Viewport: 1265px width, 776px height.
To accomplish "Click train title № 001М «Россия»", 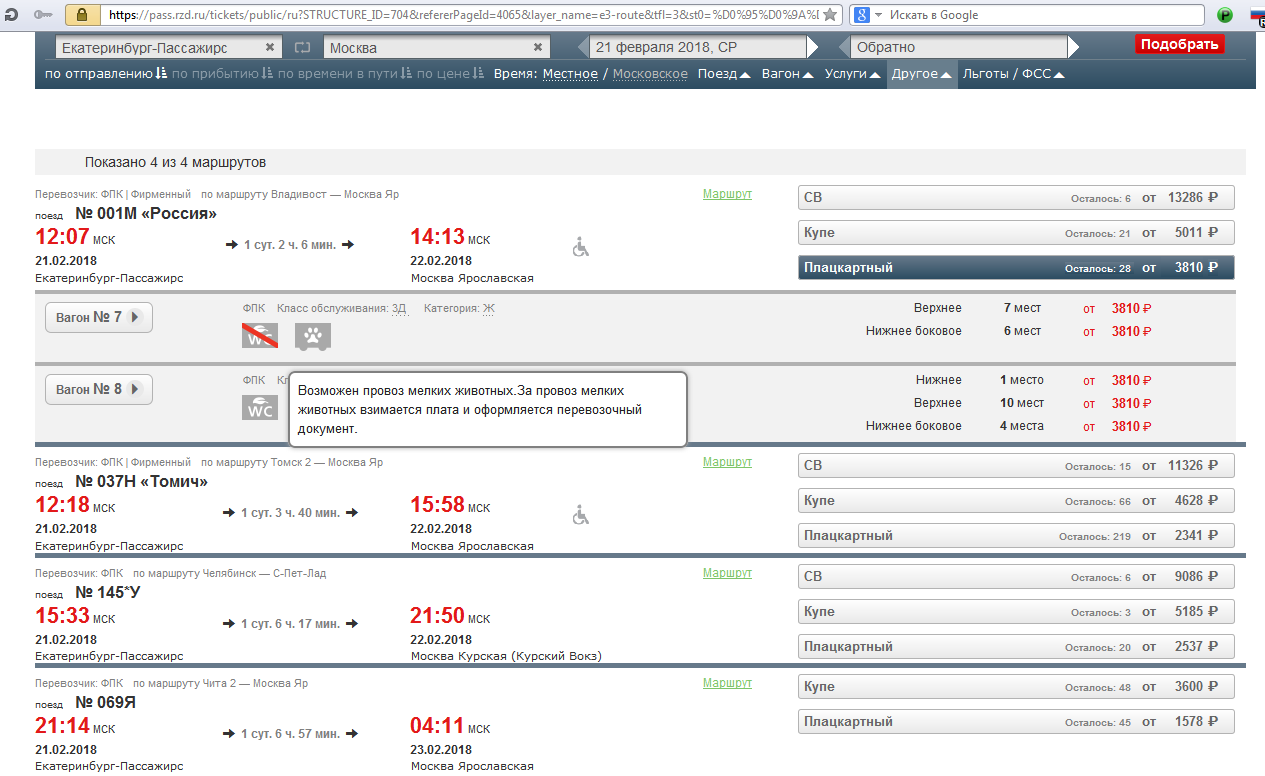I will point(146,214).
